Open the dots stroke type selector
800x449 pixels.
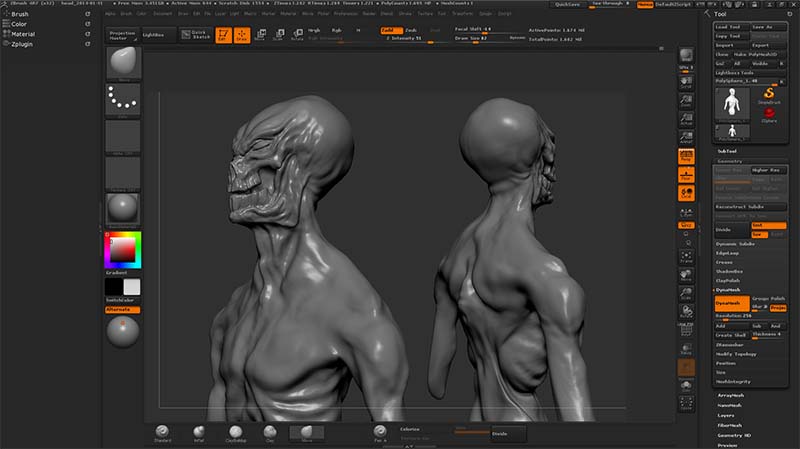click(123, 100)
